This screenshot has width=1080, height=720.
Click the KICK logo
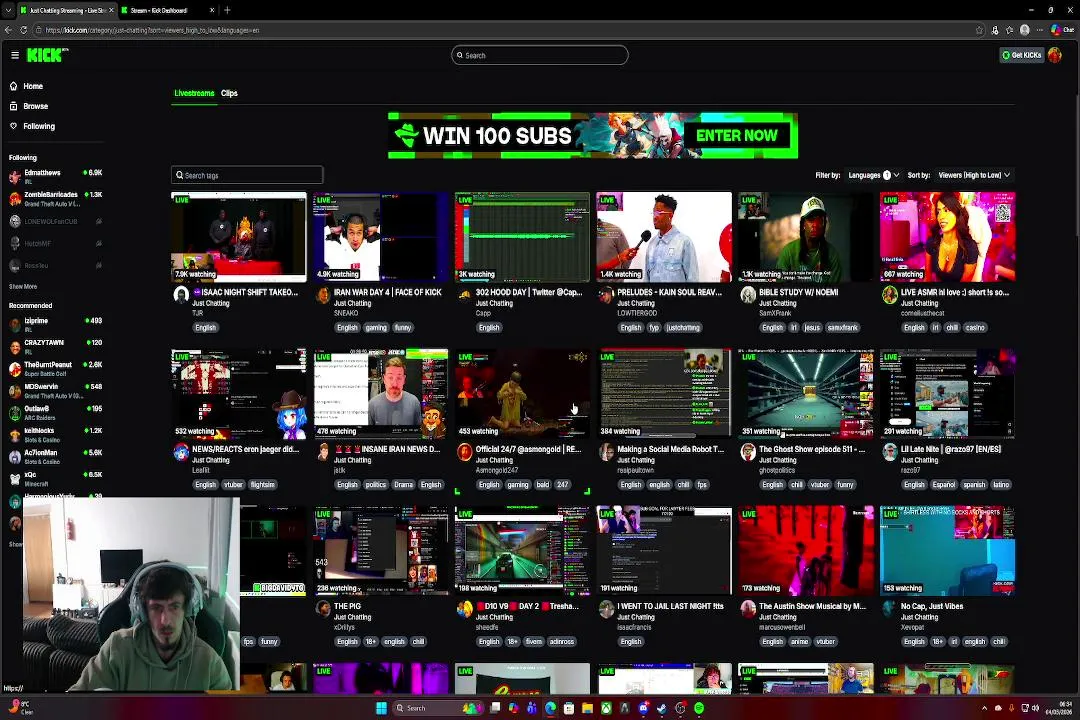point(47,55)
